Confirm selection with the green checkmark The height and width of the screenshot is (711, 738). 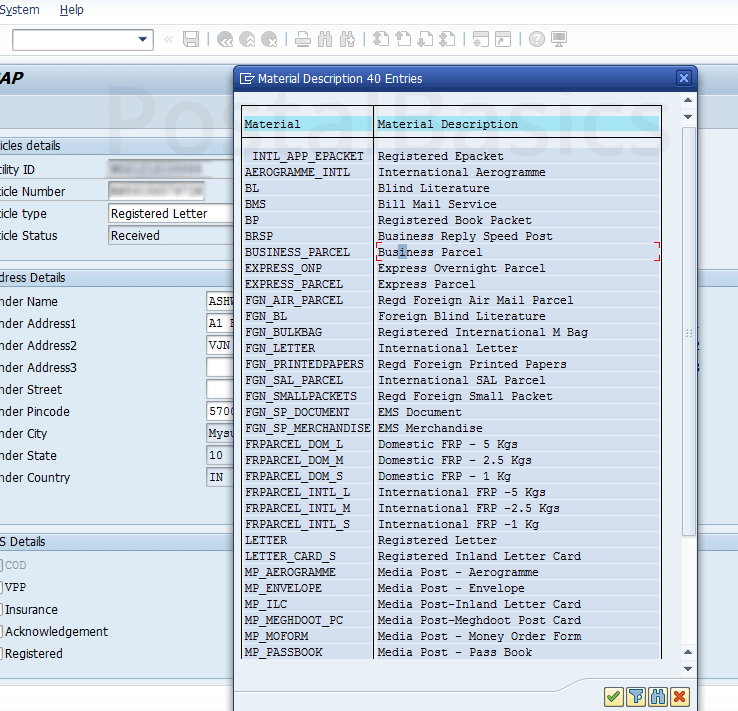tap(613, 696)
